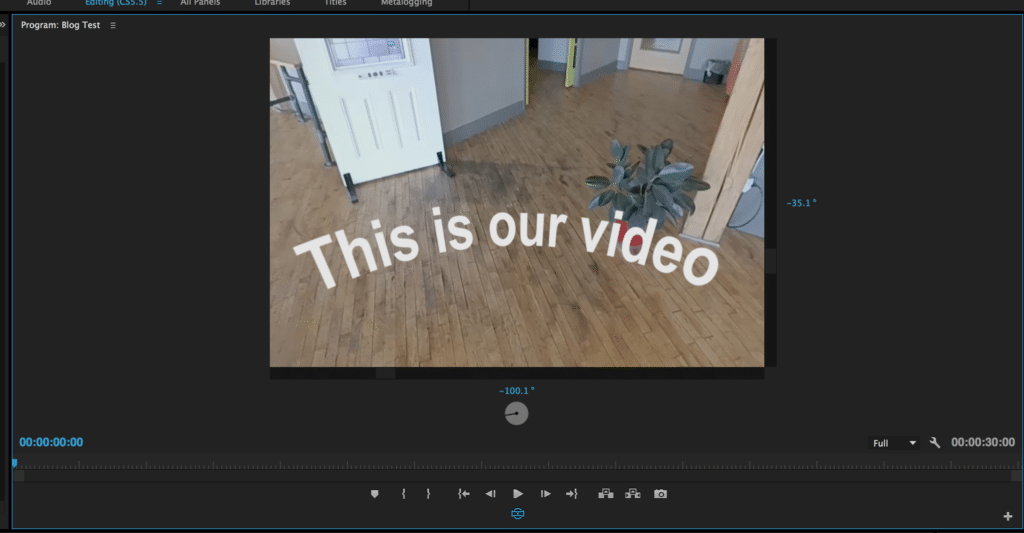Screen dimensions: 1024x533
Task: Go to In point icon
Action: pyautogui.click(x=464, y=494)
